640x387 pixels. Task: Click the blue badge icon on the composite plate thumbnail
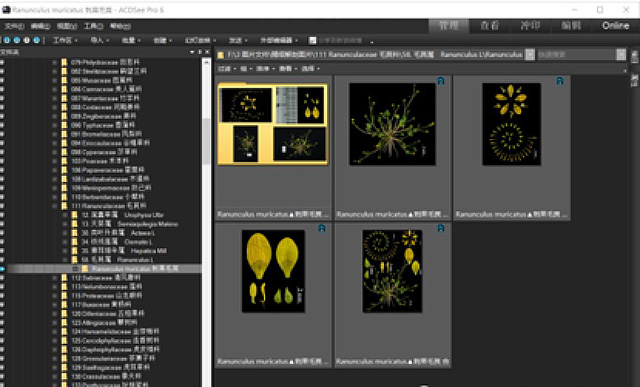[x=440, y=228]
